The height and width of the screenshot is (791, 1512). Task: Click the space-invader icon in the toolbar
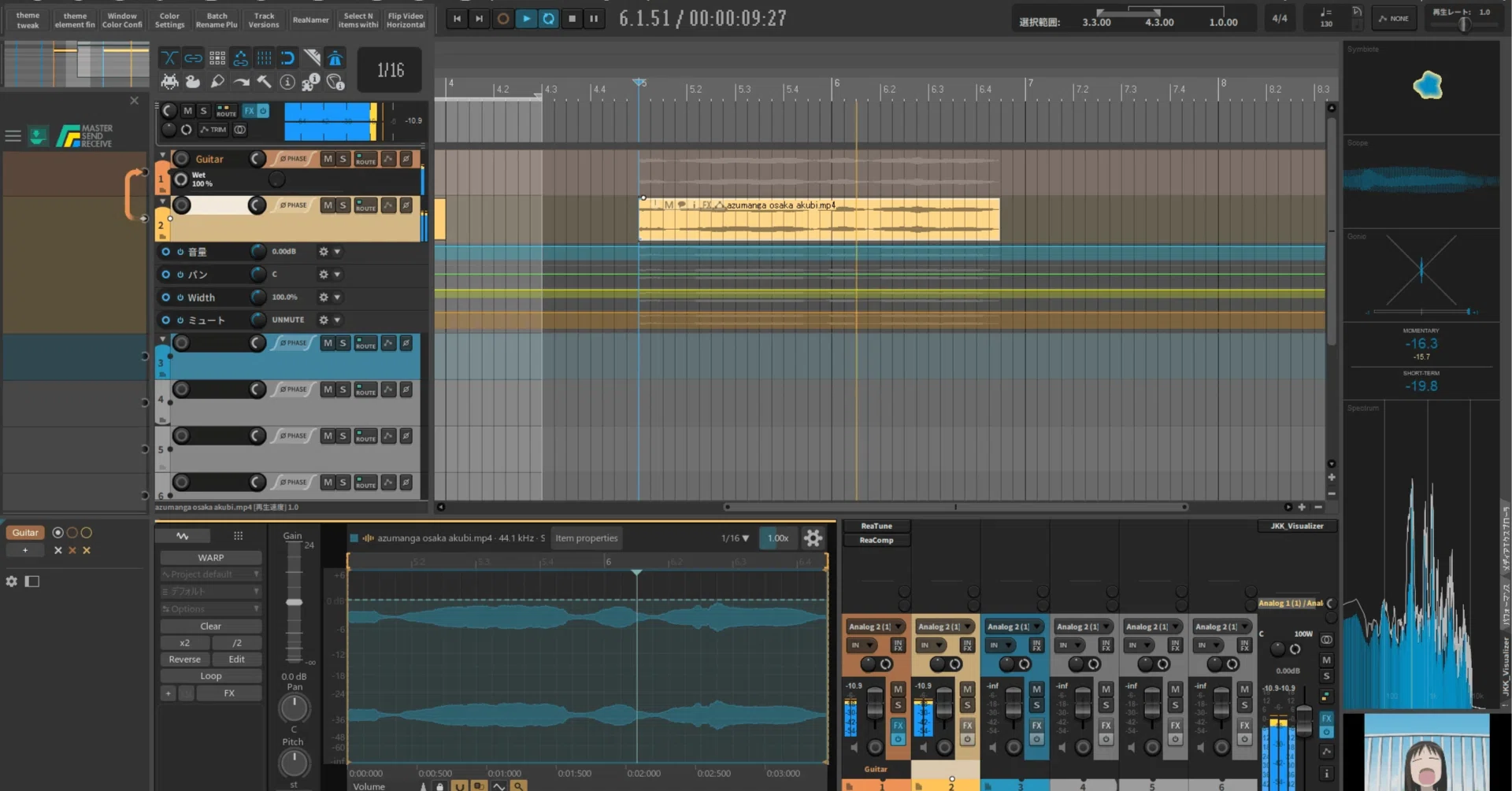tap(169, 81)
